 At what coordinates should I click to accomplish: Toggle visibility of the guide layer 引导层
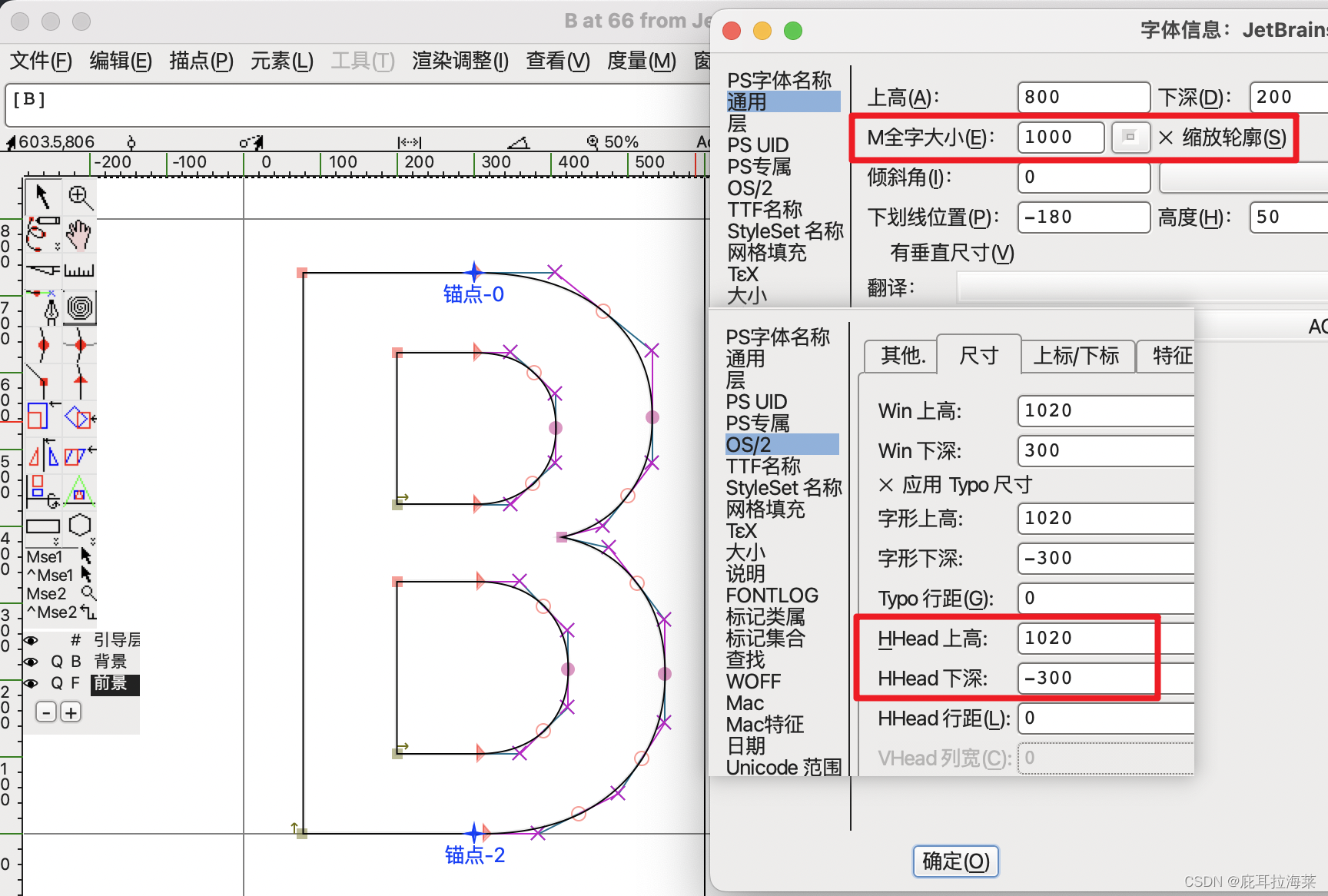point(32,639)
